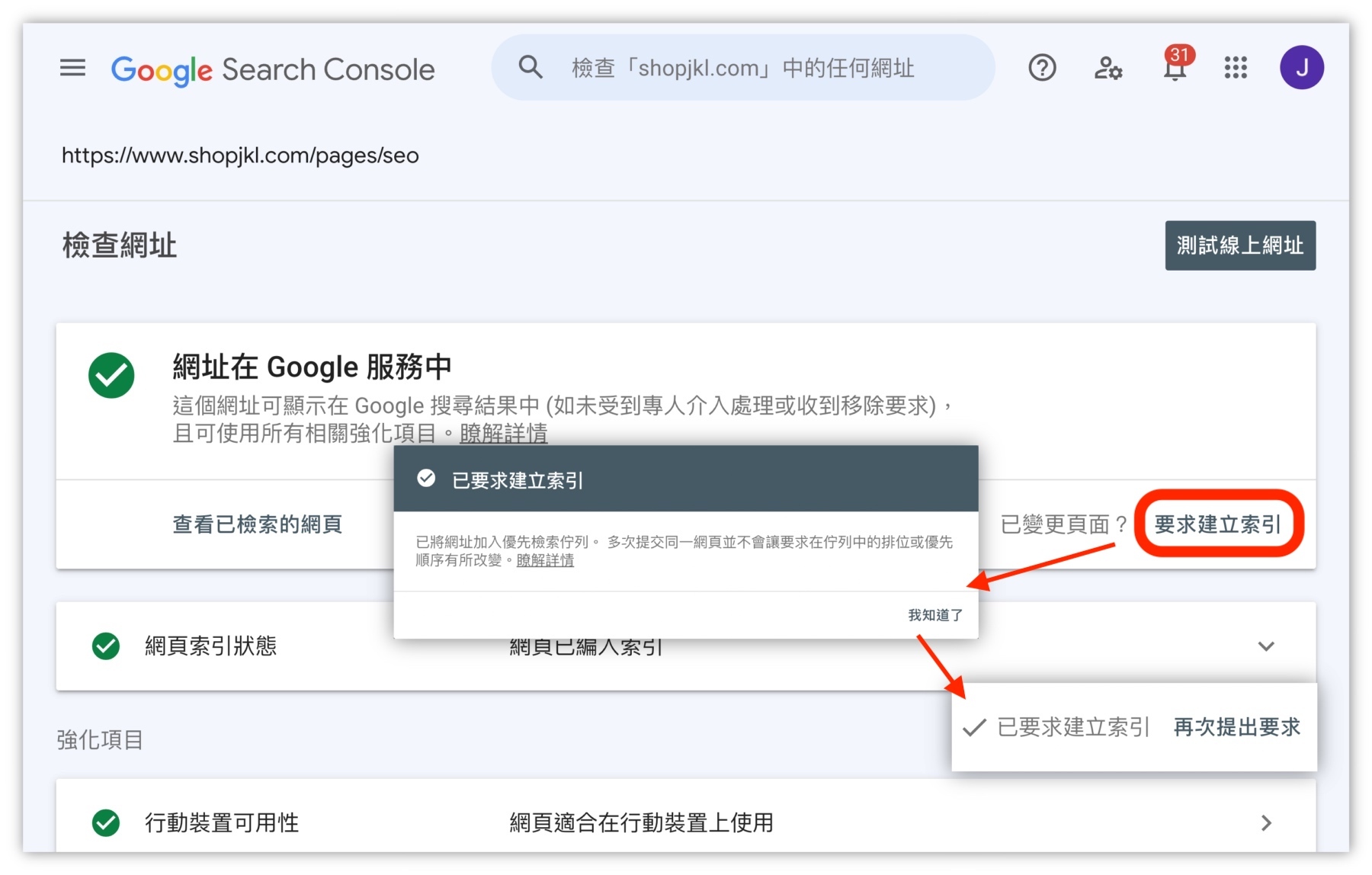
Task: Click the Google Search Console logo
Action: click(273, 69)
